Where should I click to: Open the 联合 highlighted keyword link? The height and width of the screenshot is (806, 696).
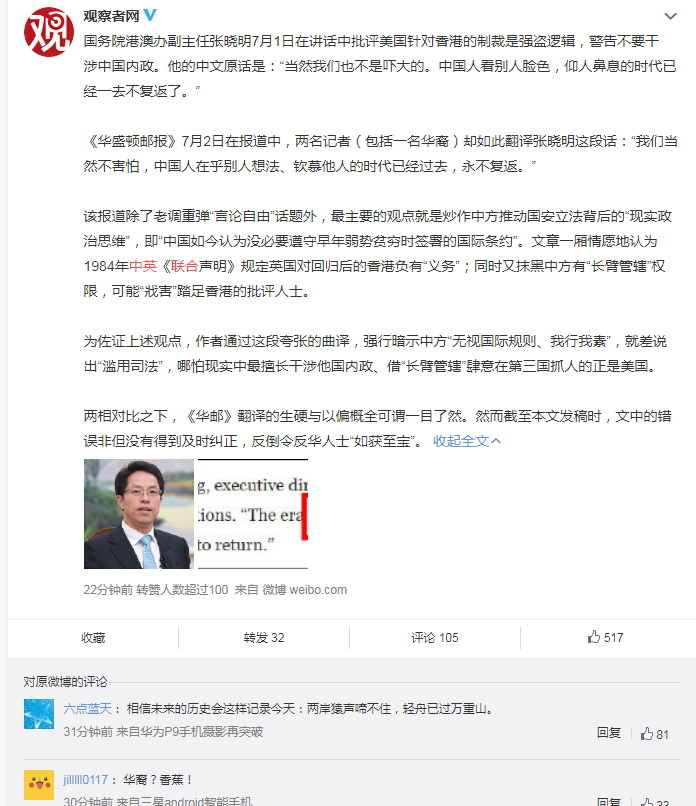tap(185, 266)
